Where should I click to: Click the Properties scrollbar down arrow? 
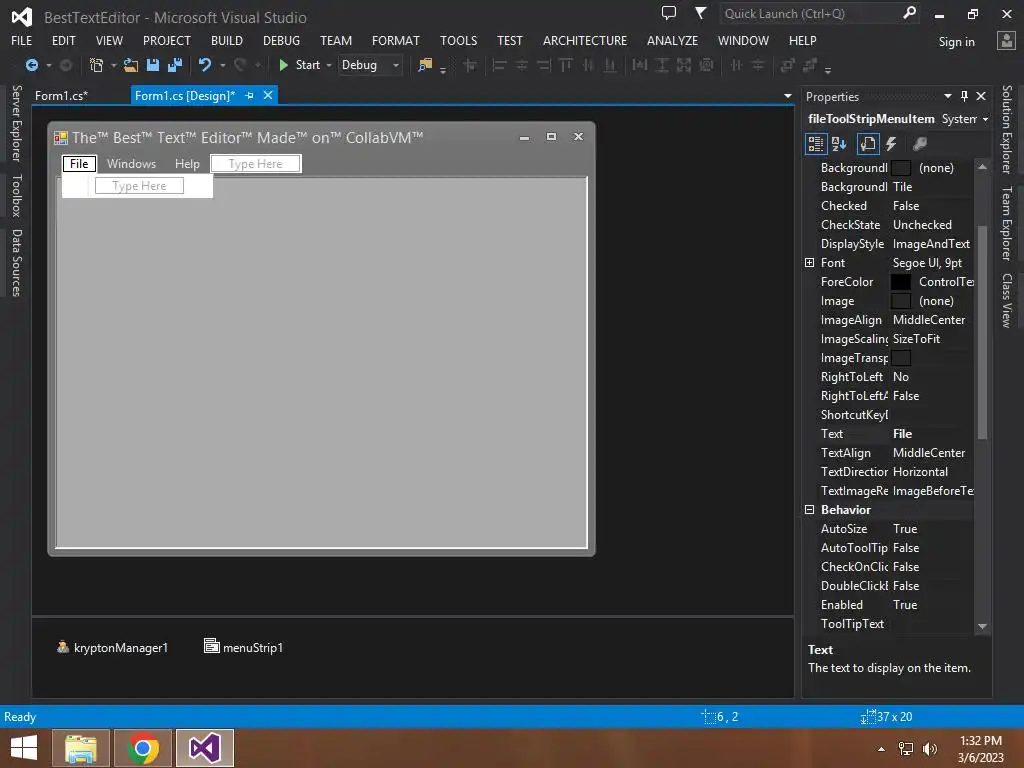coord(982,626)
